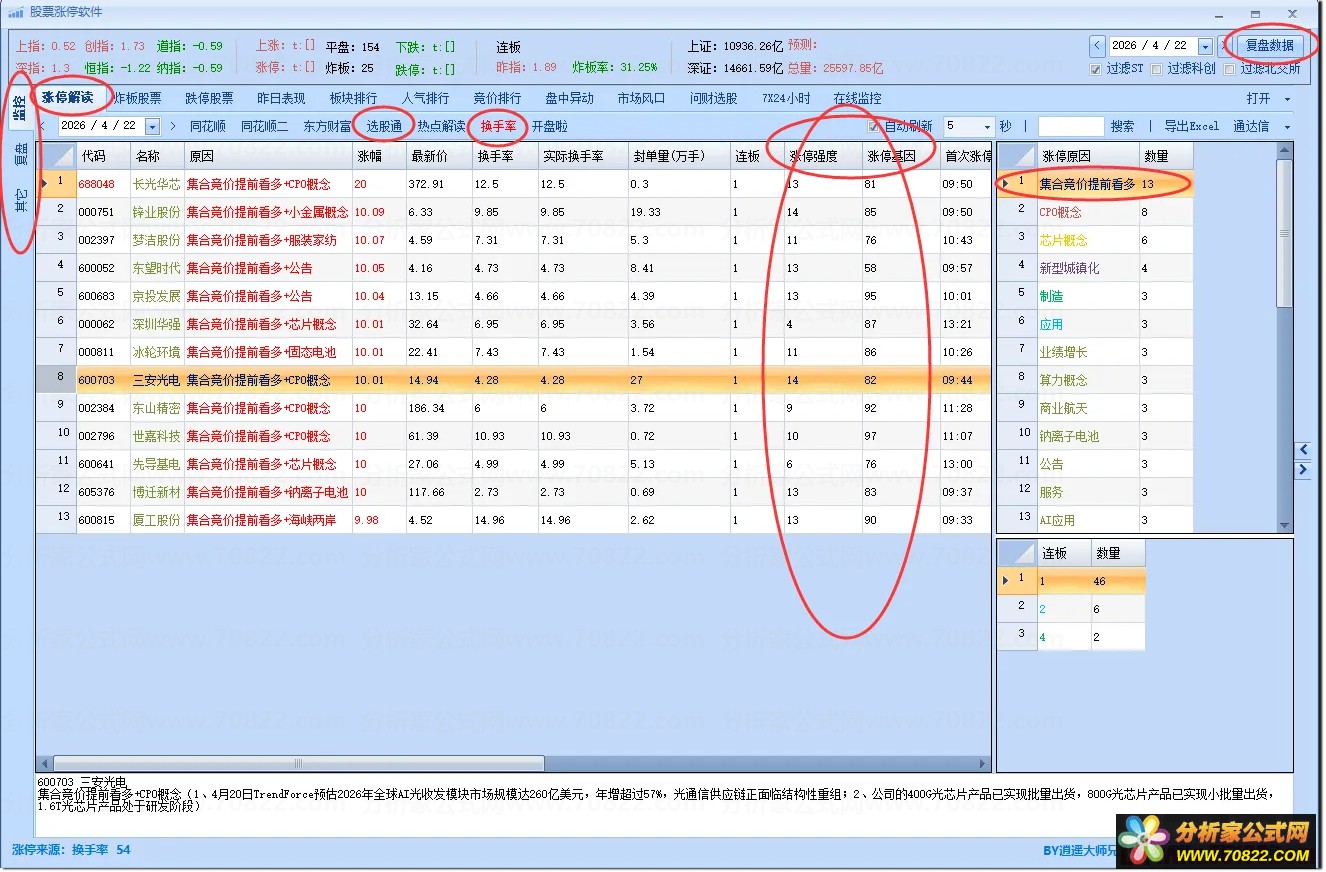The image size is (1326, 872).
Task: Click the horizontal scrollbar under the stock table
Action: click(x=300, y=764)
